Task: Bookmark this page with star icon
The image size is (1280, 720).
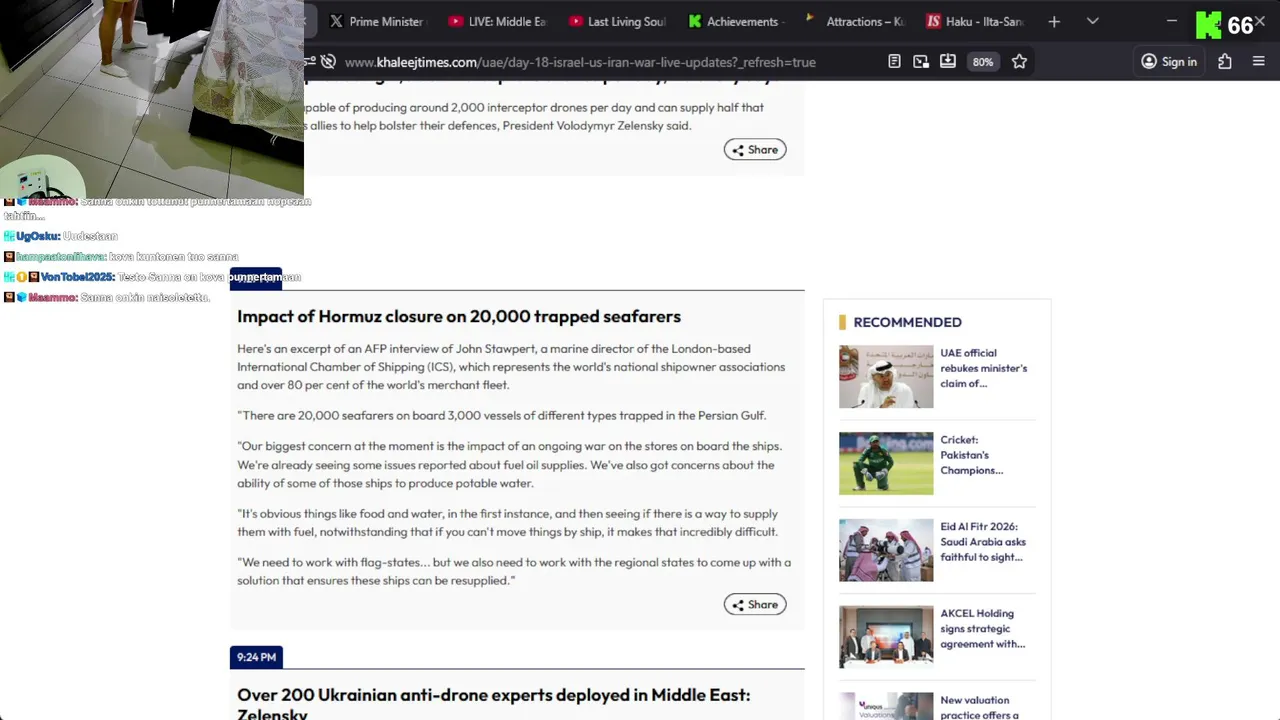Action: [x=1019, y=61]
